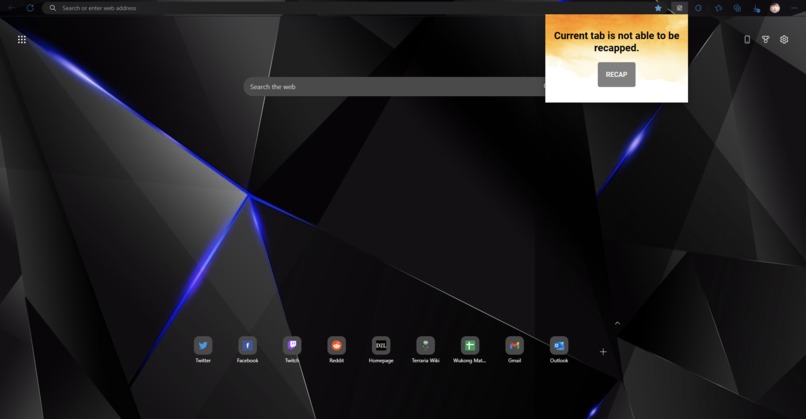Click the mobile phone icon on page
Screen dimensions: 806x419
pyautogui.click(x=747, y=40)
